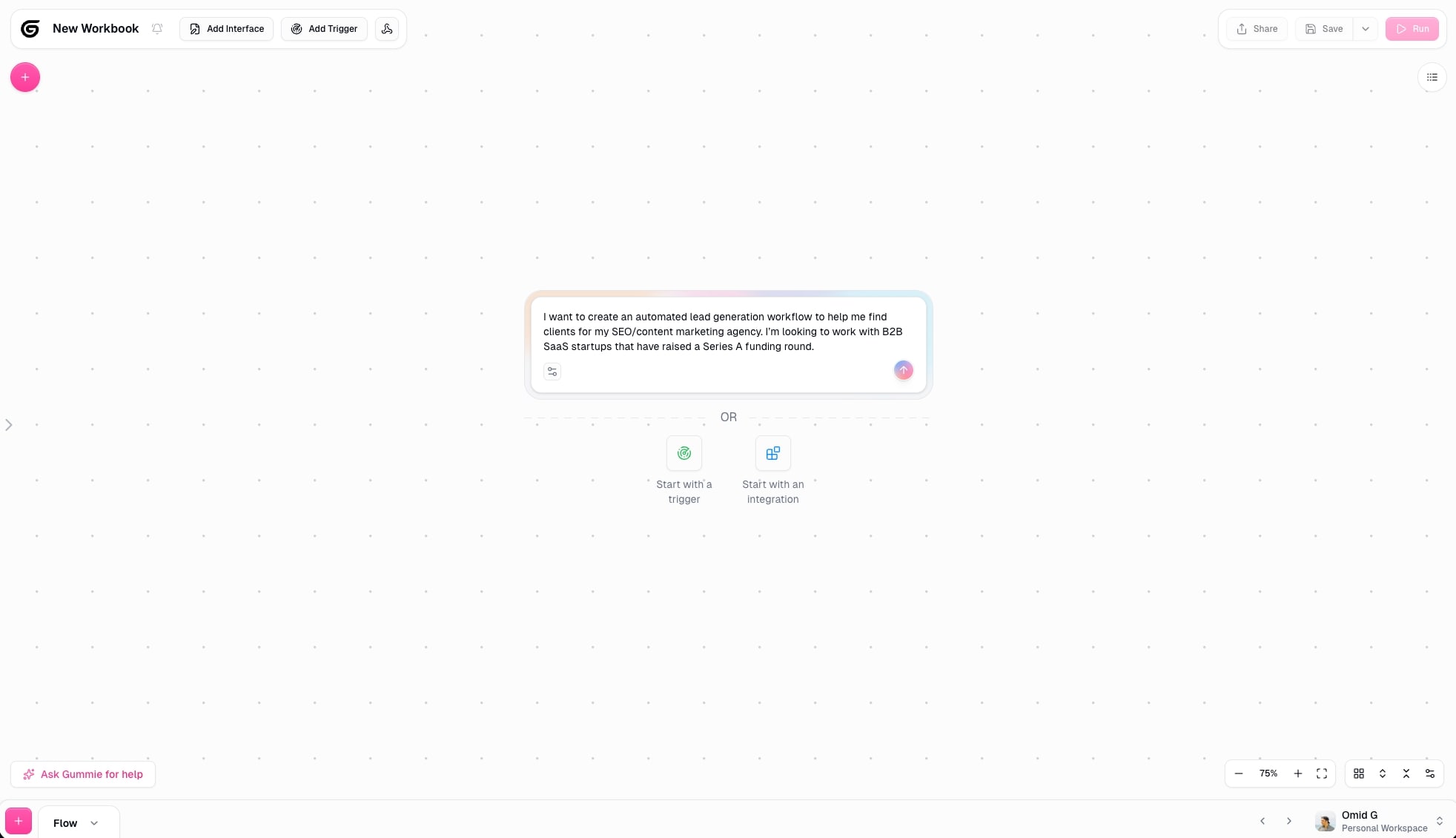Open the node list icon in top-right corner
Image resolution: width=1456 pixels, height=838 pixels.
(1431, 76)
